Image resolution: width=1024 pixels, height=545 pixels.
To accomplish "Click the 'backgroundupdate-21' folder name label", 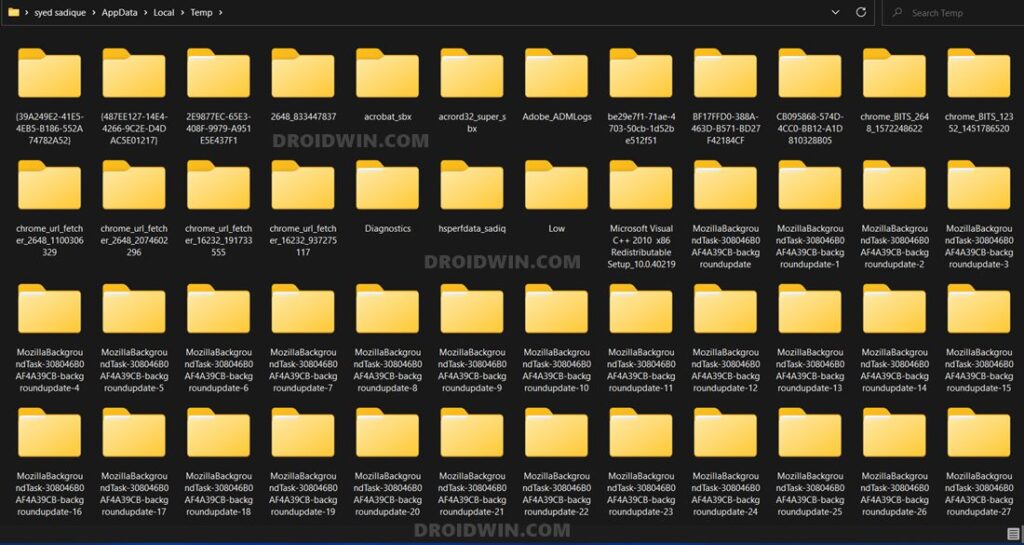I will pyautogui.click(x=472, y=494).
